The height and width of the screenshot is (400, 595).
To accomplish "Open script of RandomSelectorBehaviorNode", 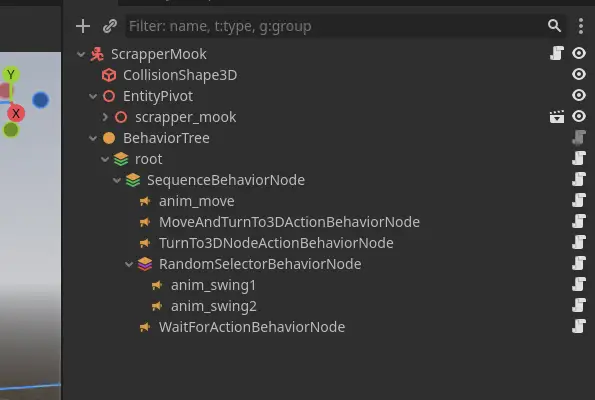I will (579, 263).
